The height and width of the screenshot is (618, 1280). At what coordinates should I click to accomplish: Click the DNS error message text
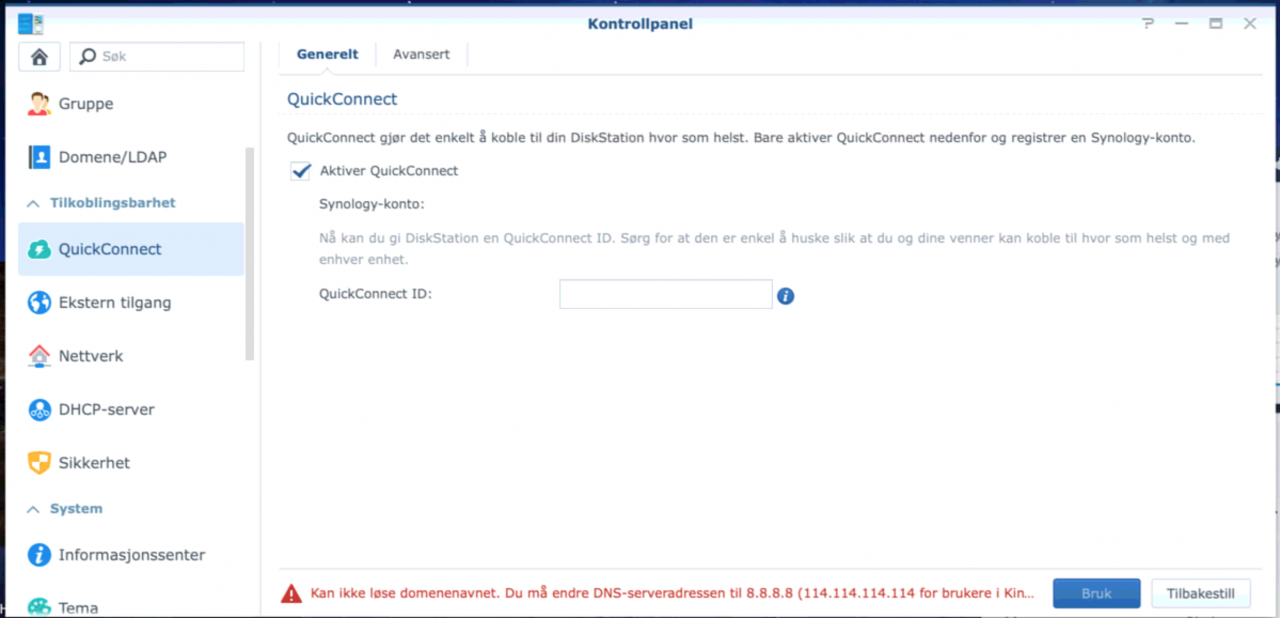tap(672, 594)
